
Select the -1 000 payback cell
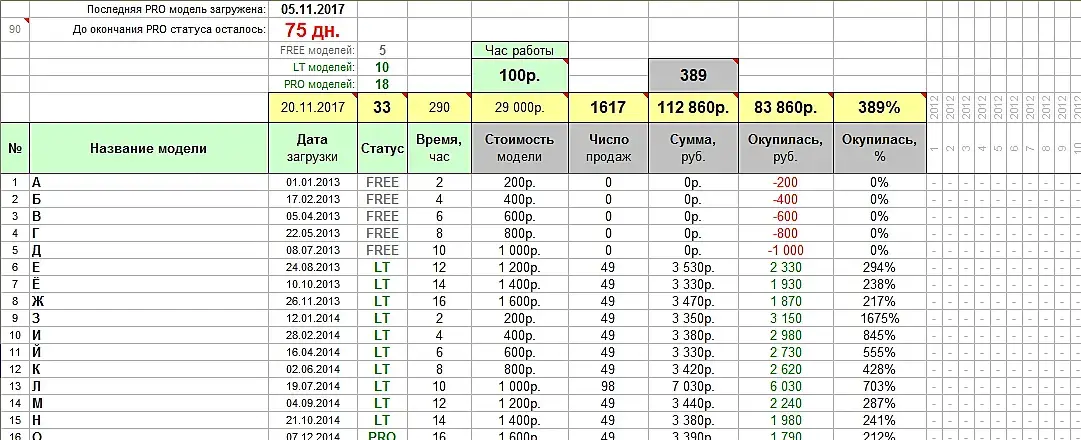click(786, 250)
